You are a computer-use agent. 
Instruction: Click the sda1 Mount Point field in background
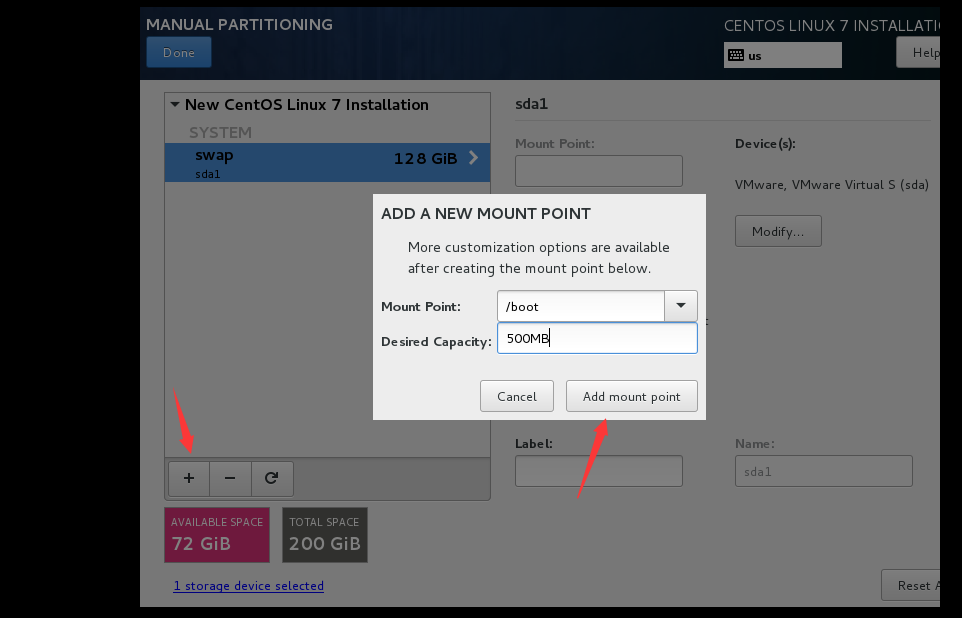599,171
